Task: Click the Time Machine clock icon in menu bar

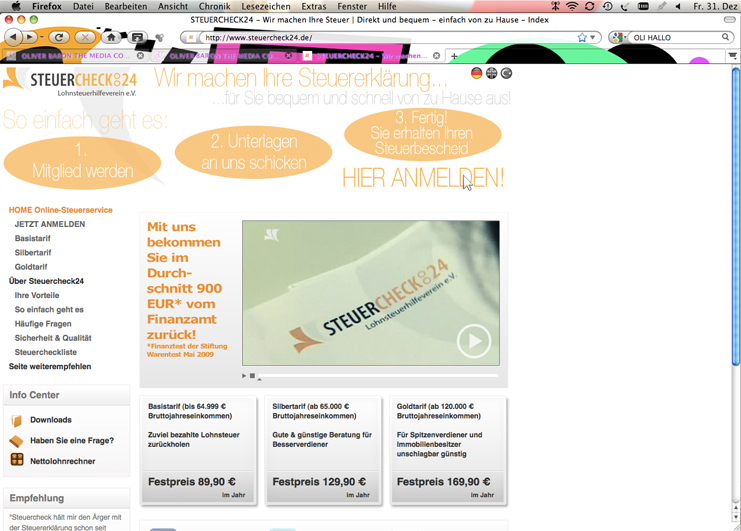Action: coord(608,6)
